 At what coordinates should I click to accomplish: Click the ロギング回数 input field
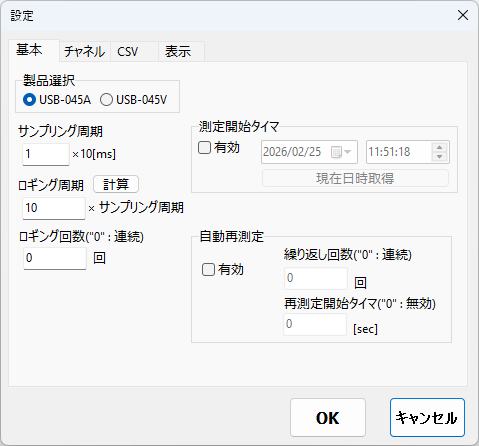pyautogui.click(x=55, y=258)
